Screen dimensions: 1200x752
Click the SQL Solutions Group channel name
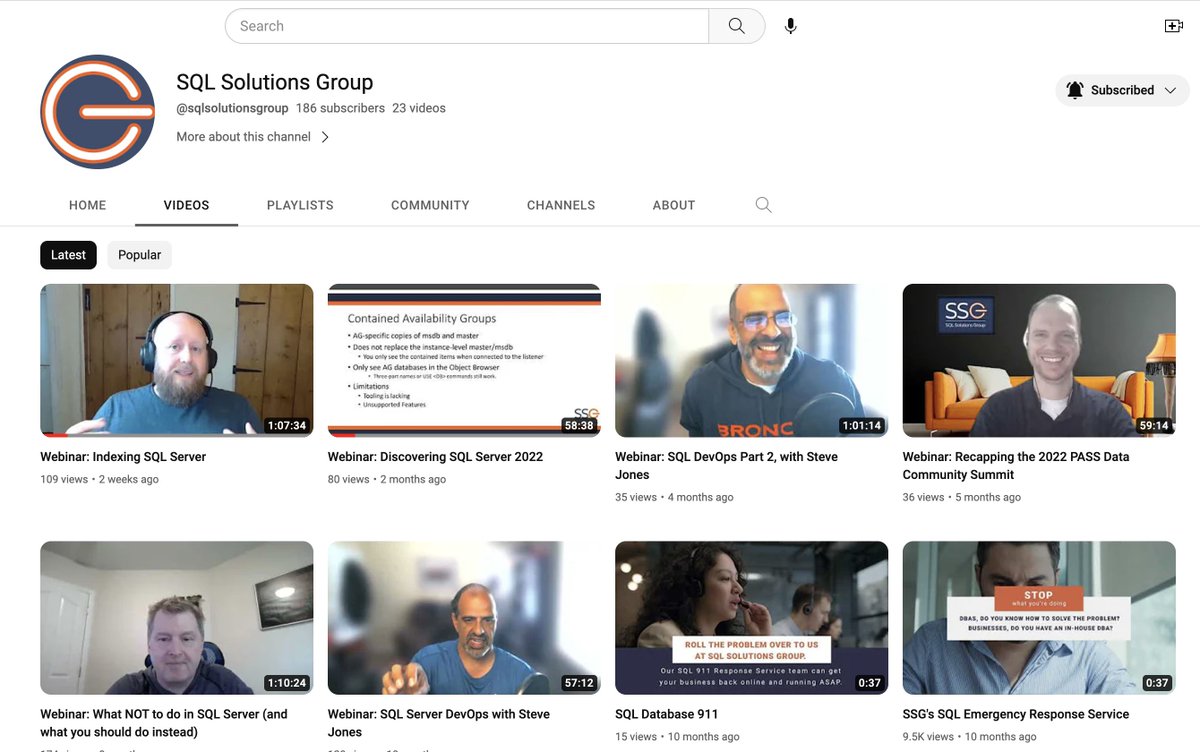point(275,82)
